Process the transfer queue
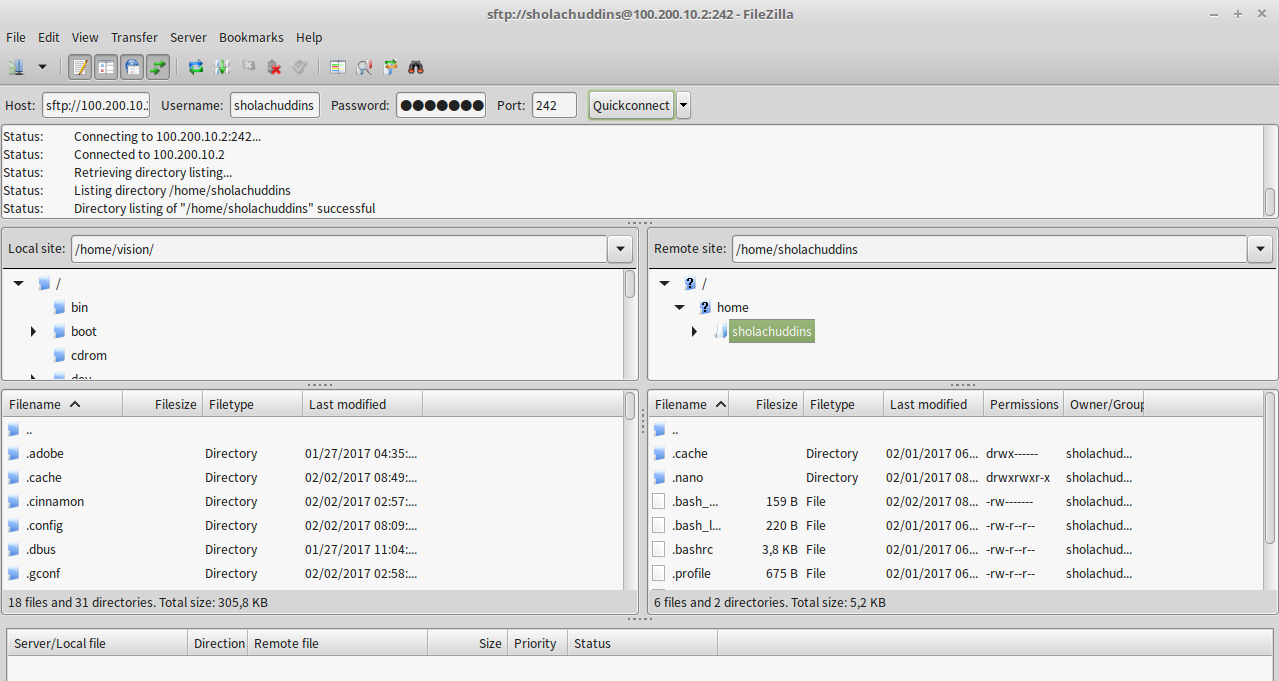The image size is (1279, 681). 222,67
